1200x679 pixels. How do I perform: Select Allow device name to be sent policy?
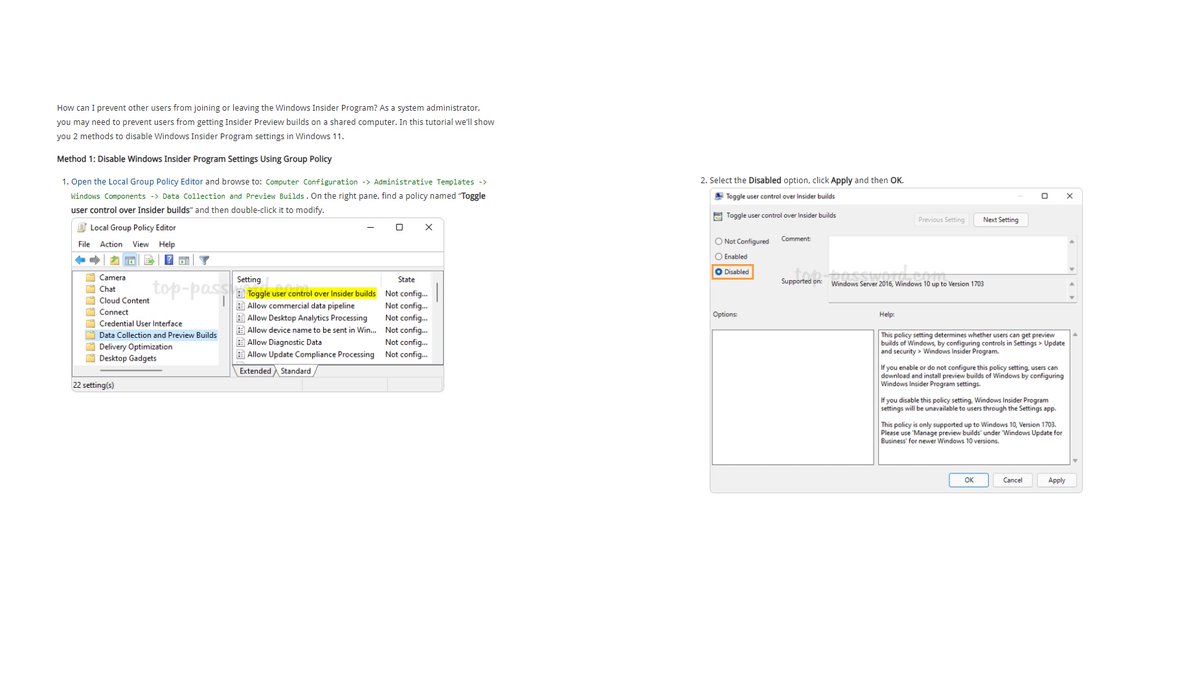(x=311, y=330)
